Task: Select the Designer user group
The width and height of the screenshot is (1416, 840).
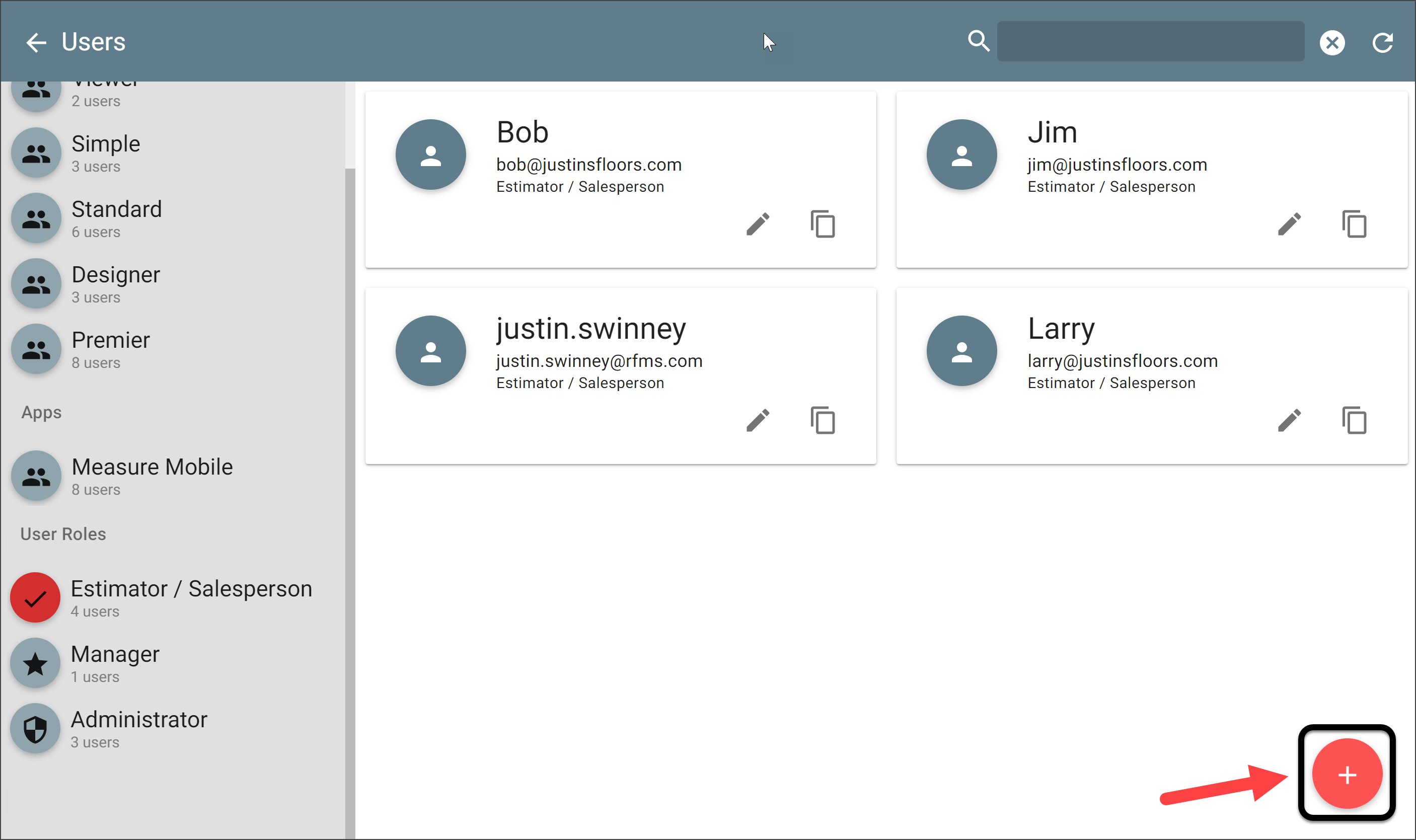Action: click(36, 283)
